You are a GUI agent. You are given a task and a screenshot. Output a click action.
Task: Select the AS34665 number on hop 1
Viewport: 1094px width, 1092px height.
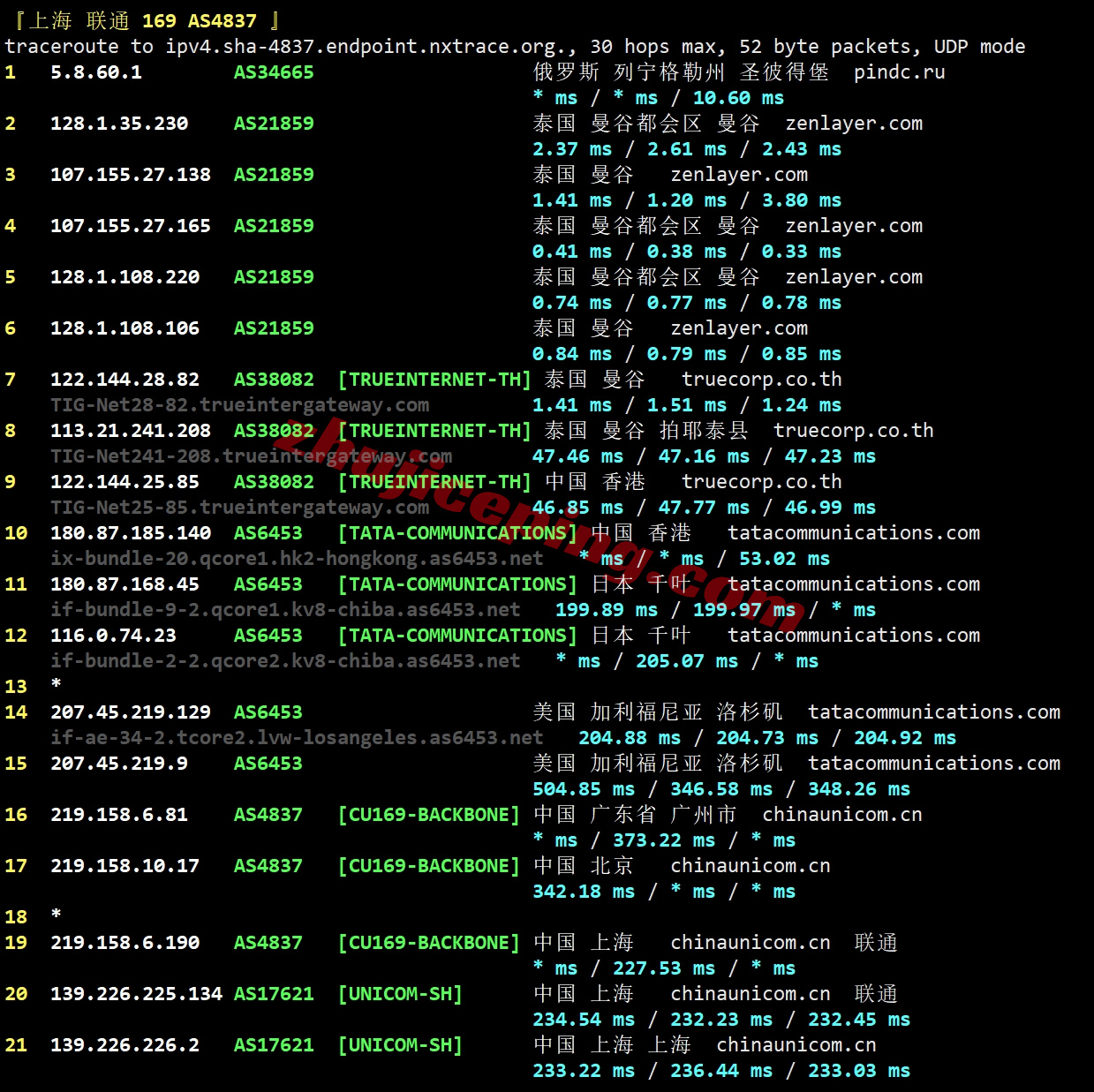tap(274, 72)
